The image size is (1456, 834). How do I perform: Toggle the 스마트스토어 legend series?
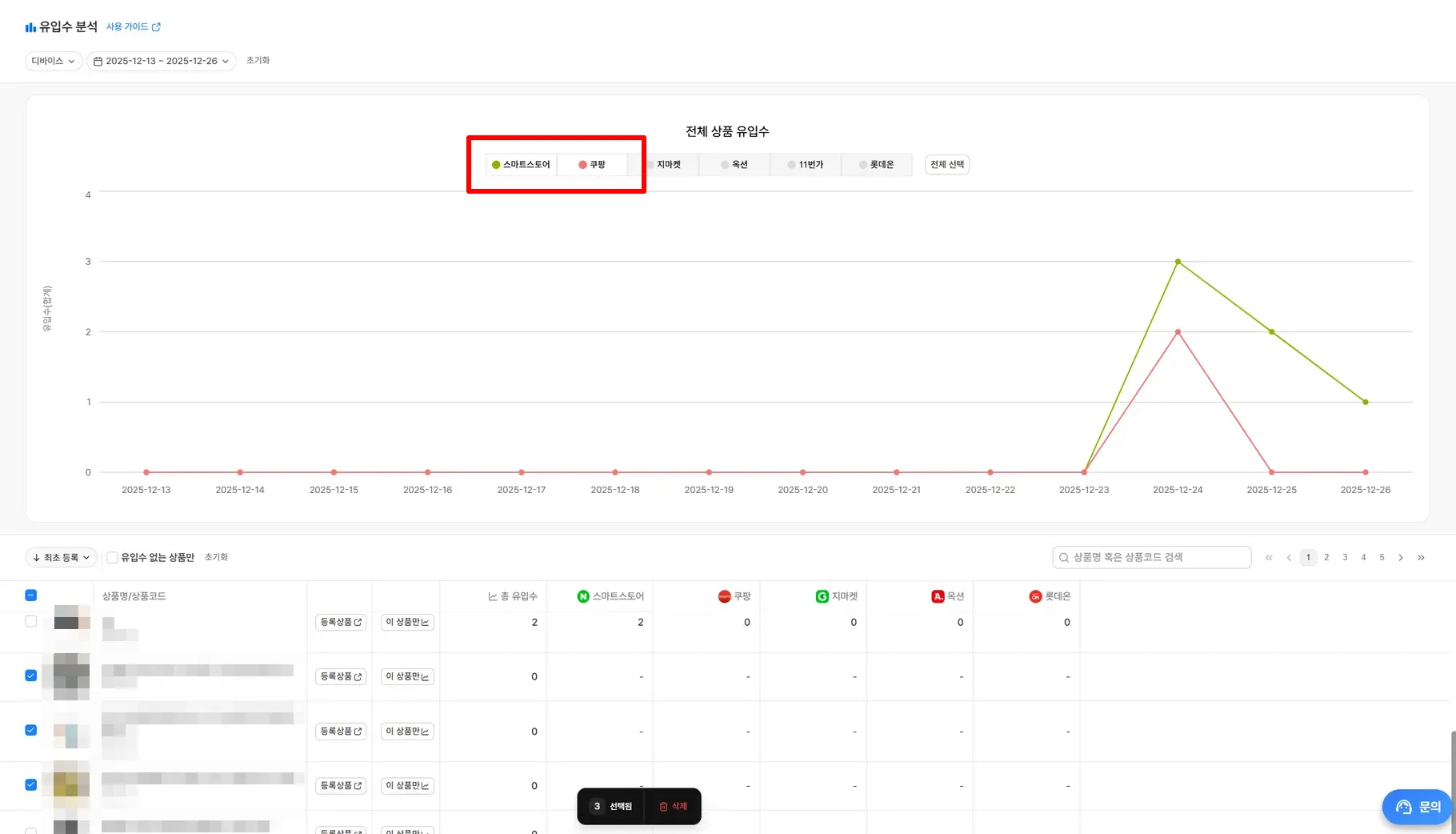coord(521,165)
